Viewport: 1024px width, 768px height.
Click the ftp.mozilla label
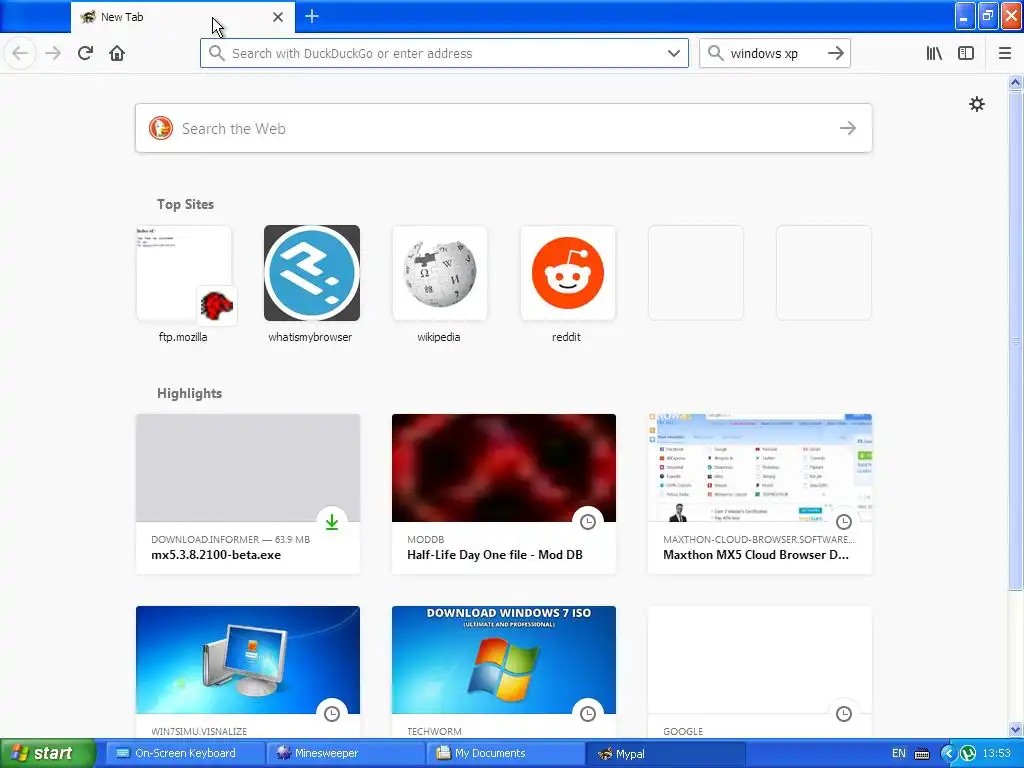click(x=183, y=337)
